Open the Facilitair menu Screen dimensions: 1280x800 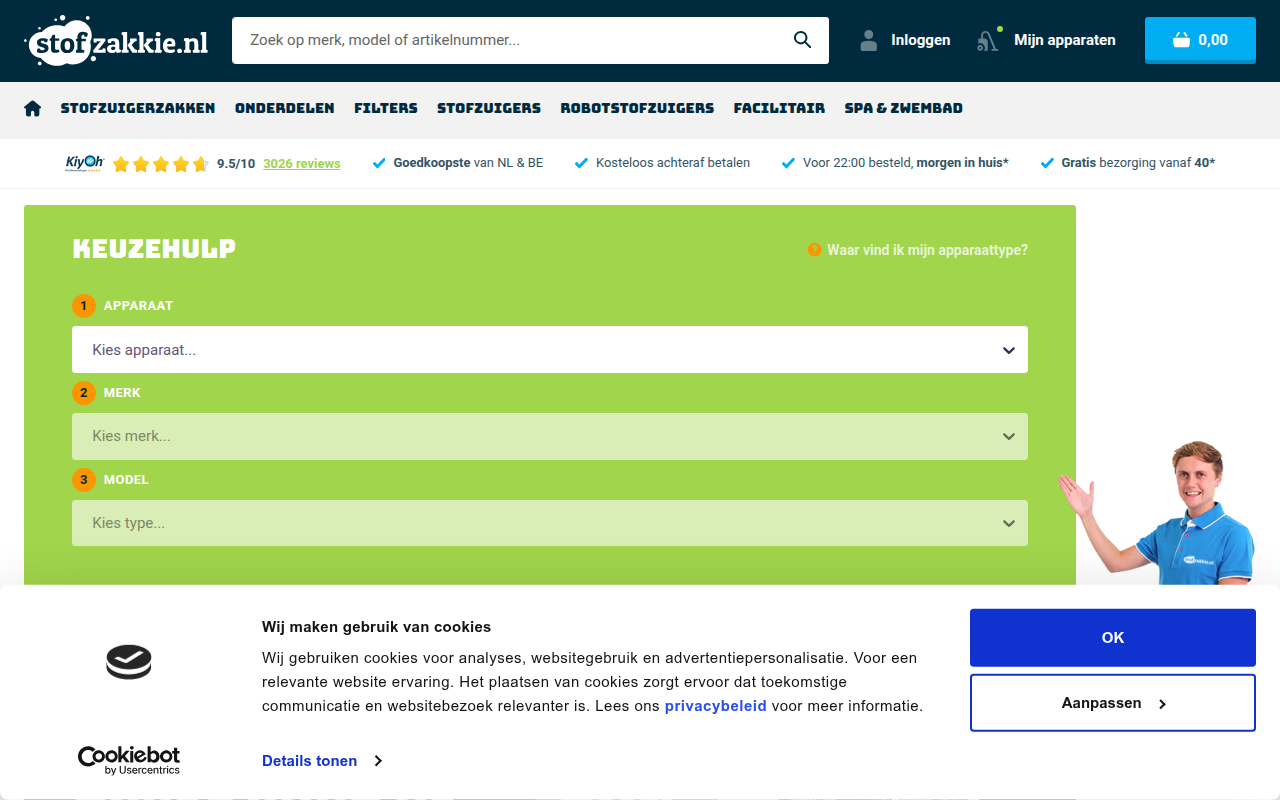pos(779,108)
